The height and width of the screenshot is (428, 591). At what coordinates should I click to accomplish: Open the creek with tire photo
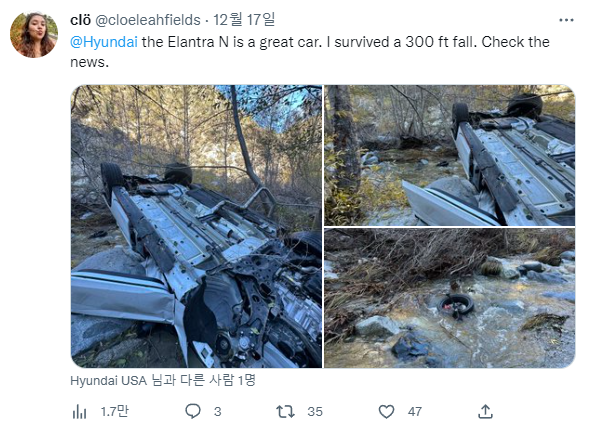450,298
